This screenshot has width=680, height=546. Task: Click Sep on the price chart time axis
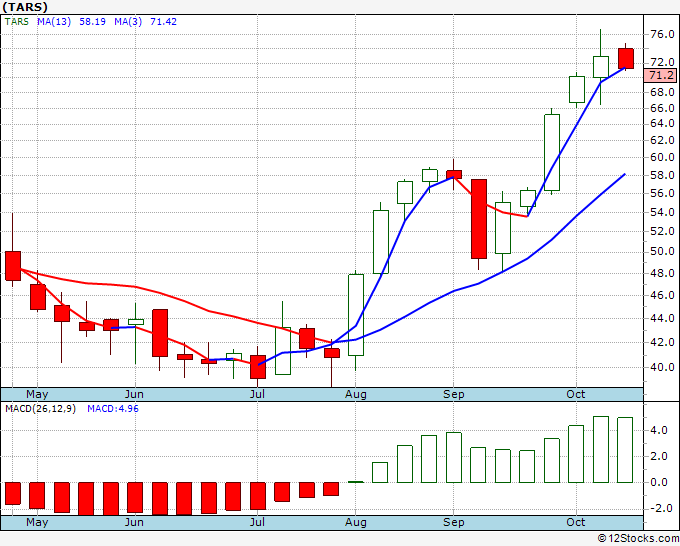pyautogui.click(x=454, y=394)
